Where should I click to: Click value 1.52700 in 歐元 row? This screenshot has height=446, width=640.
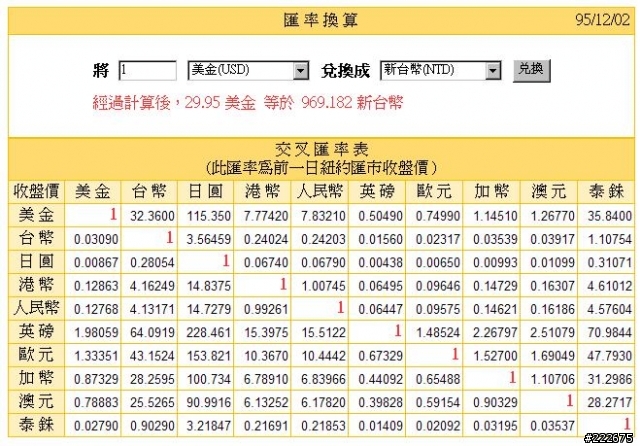click(495, 356)
